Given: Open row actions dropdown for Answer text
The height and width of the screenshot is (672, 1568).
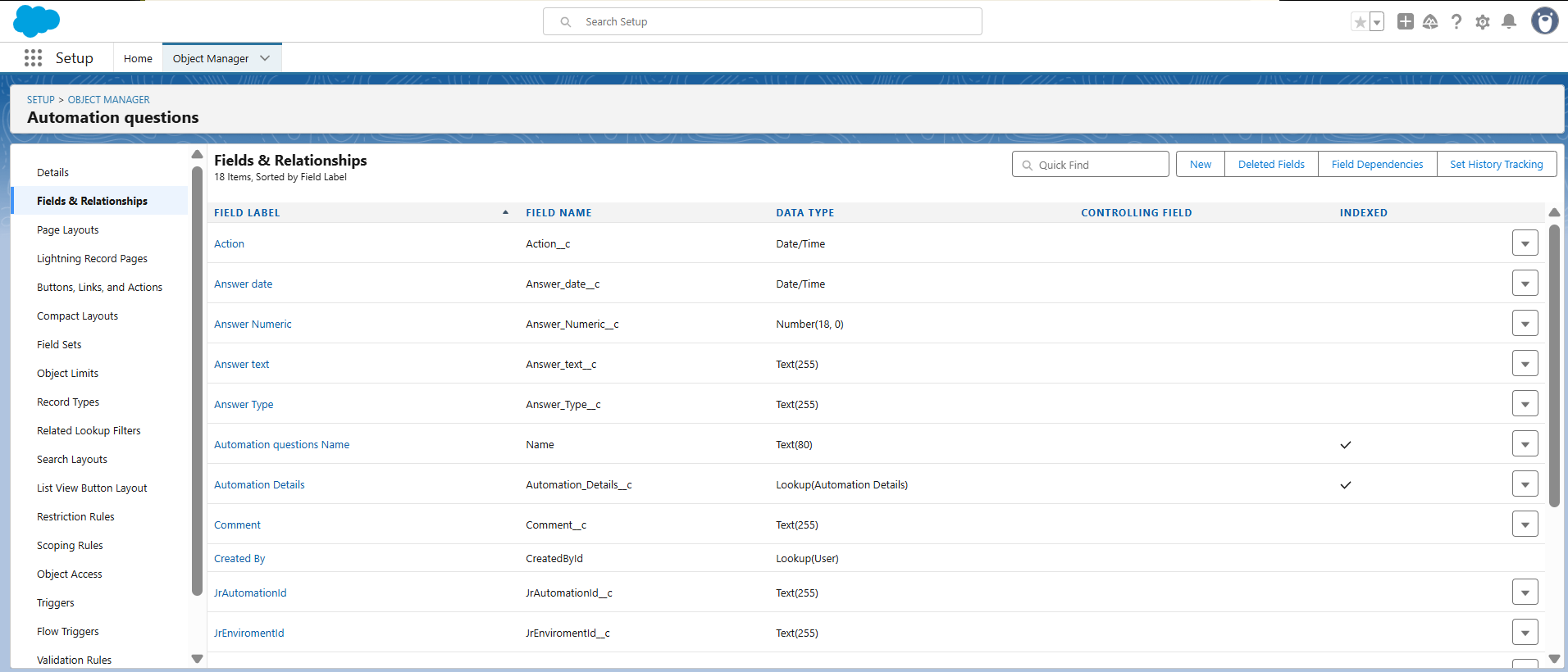Looking at the screenshot, I should pyautogui.click(x=1525, y=364).
